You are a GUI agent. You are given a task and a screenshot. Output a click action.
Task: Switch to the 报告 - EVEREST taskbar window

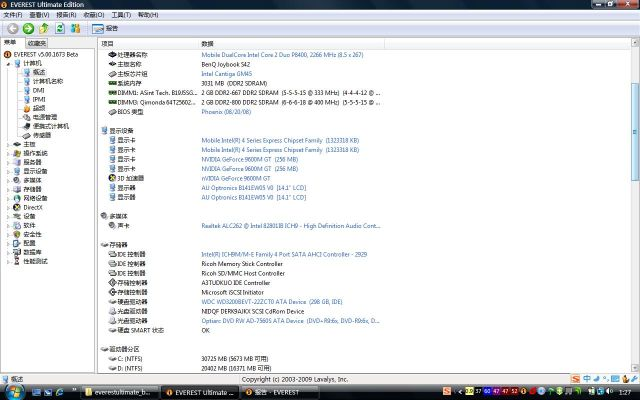coord(278,392)
